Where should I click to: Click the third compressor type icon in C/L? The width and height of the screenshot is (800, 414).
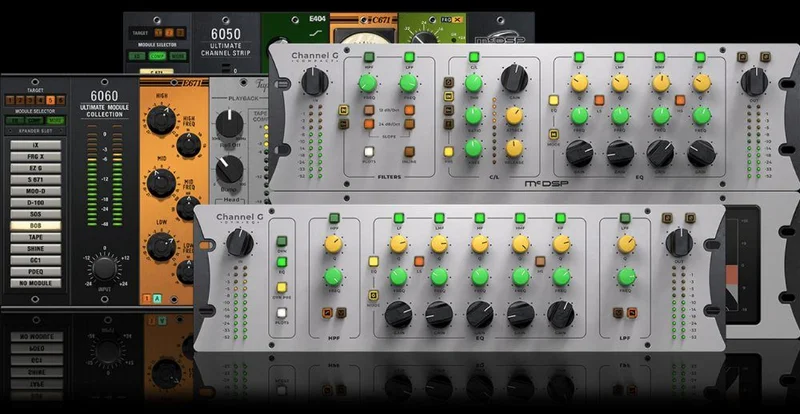pos(449,110)
